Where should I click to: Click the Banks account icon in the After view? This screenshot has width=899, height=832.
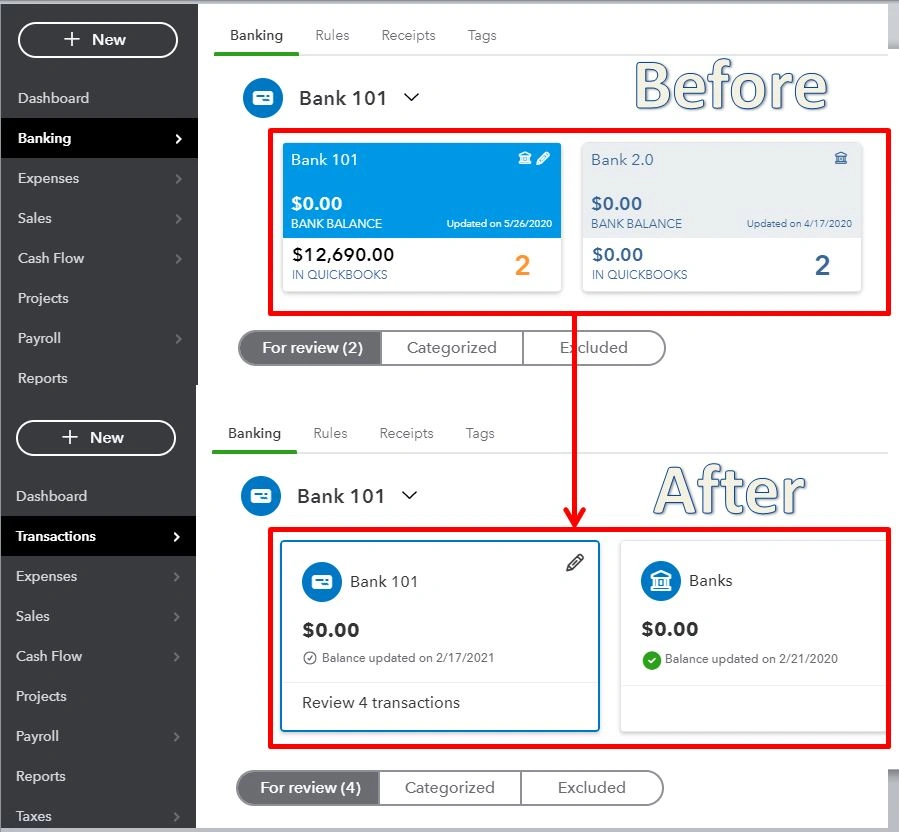[x=660, y=580]
